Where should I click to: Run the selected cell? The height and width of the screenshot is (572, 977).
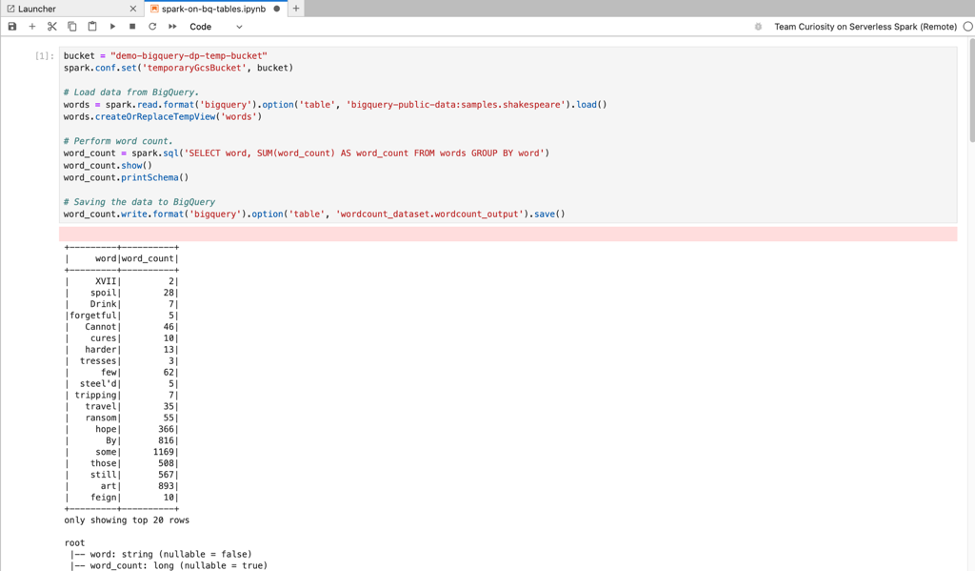(x=112, y=27)
